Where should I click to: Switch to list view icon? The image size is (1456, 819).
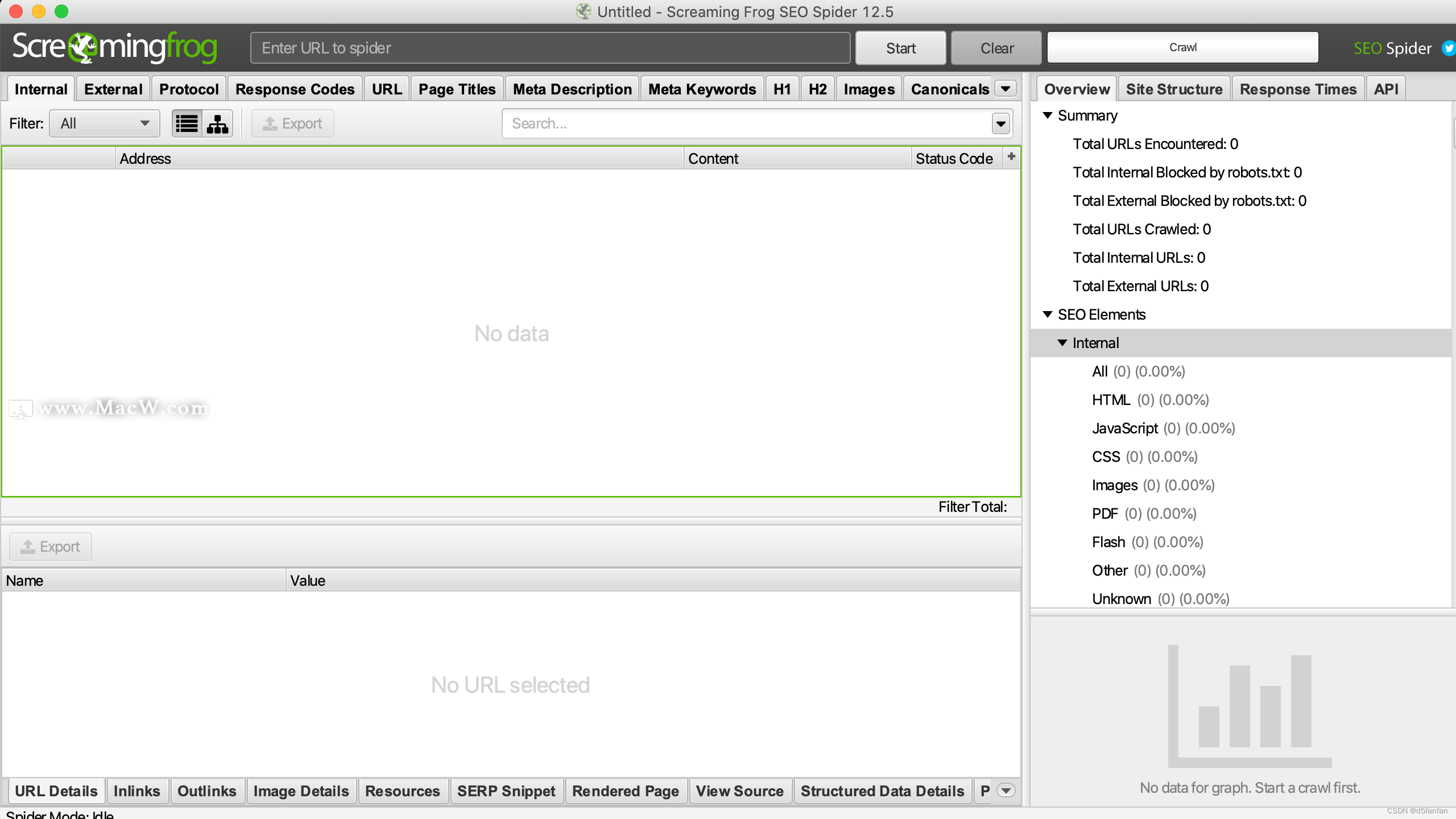point(187,123)
